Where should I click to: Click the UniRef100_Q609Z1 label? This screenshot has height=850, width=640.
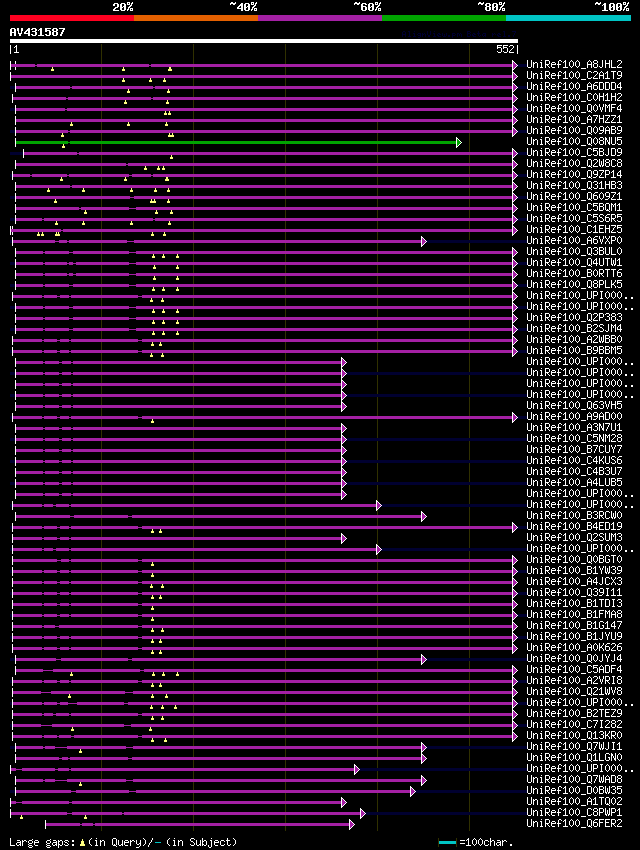pyautogui.click(x=574, y=196)
